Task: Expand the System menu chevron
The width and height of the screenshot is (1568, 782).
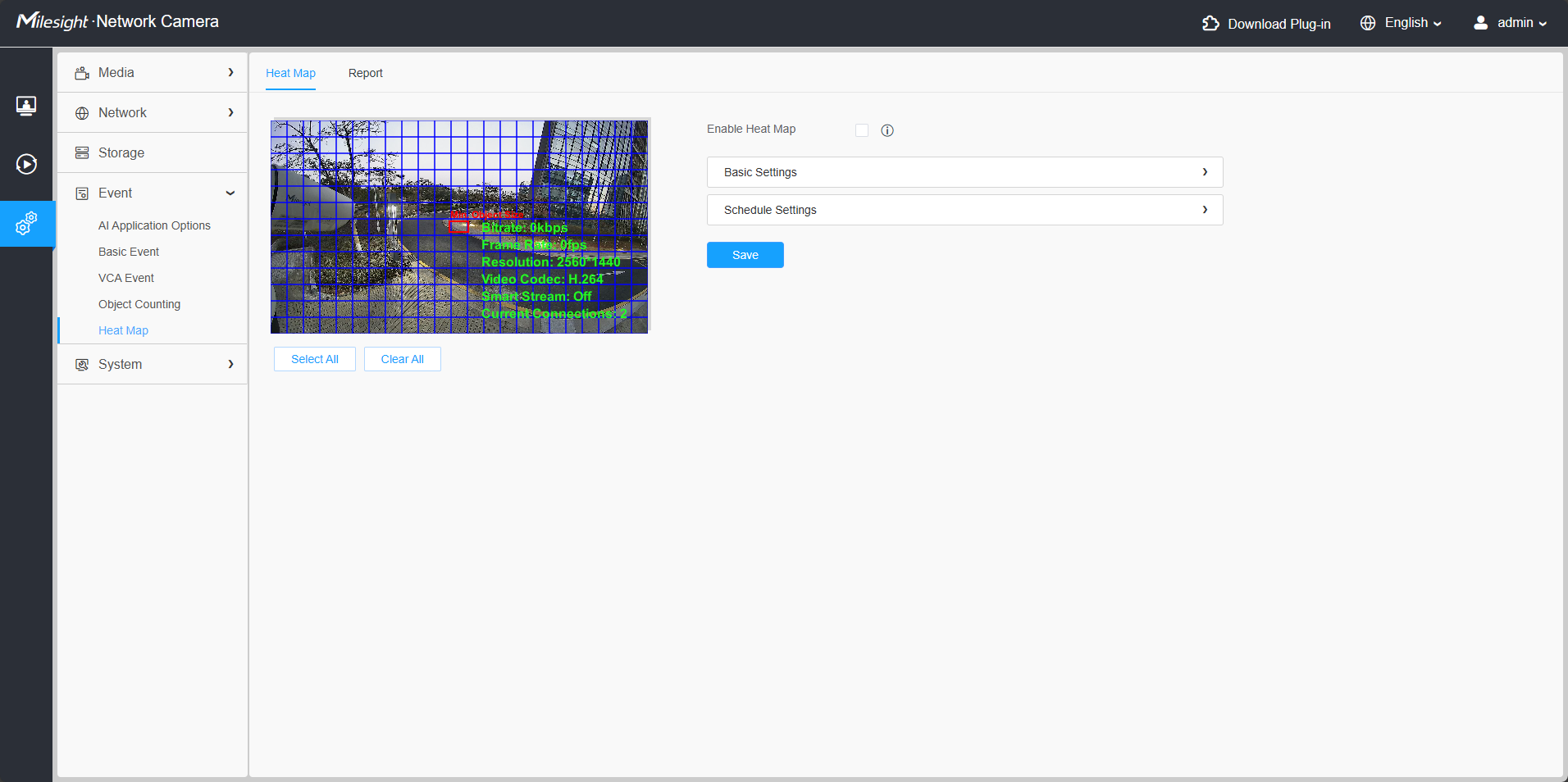Action: coord(231,364)
